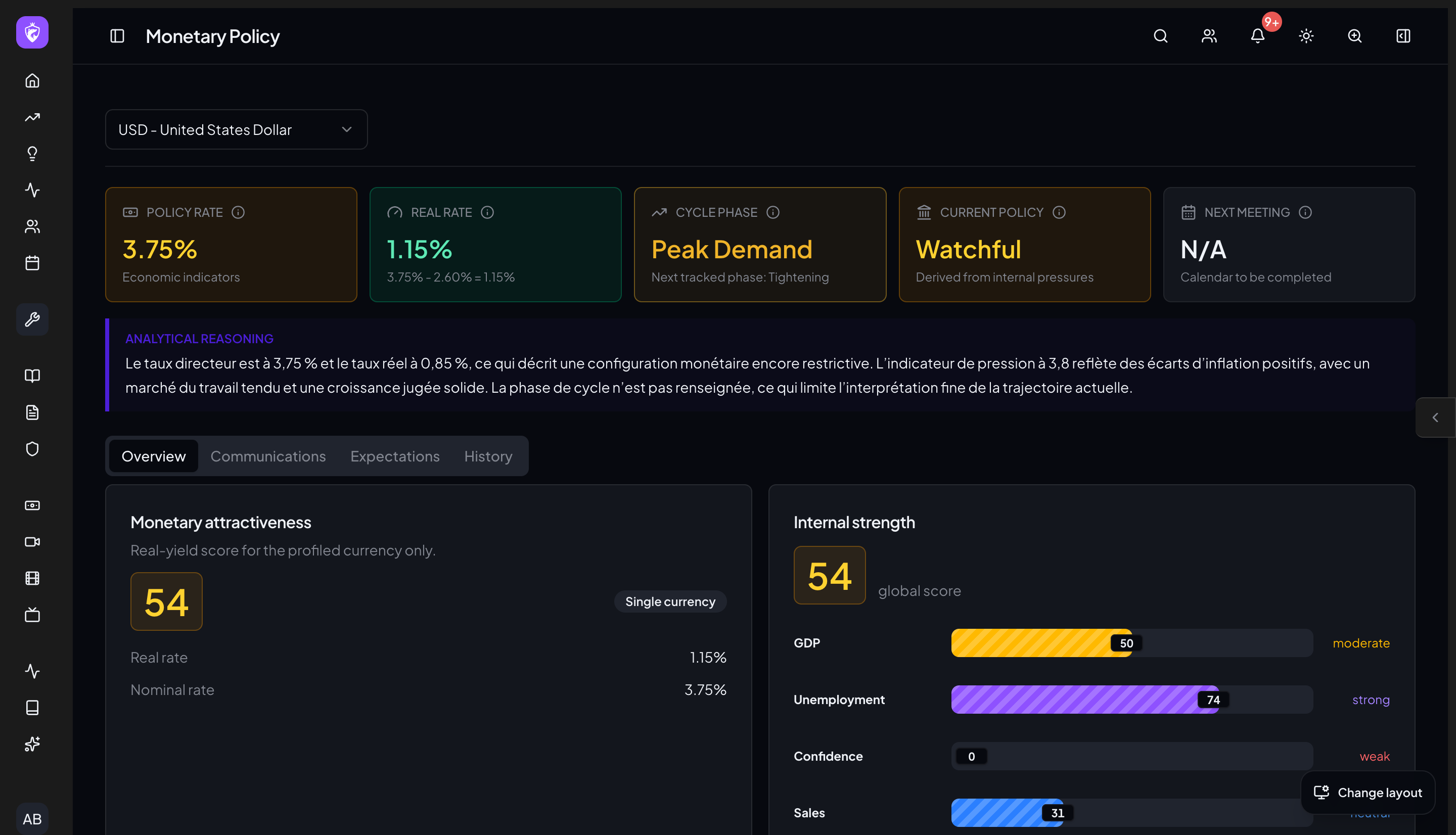Image resolution: width=1456 pixels, height=835 pixels.
Task: Switch to the Communications tab
Action: click(268, 456)
